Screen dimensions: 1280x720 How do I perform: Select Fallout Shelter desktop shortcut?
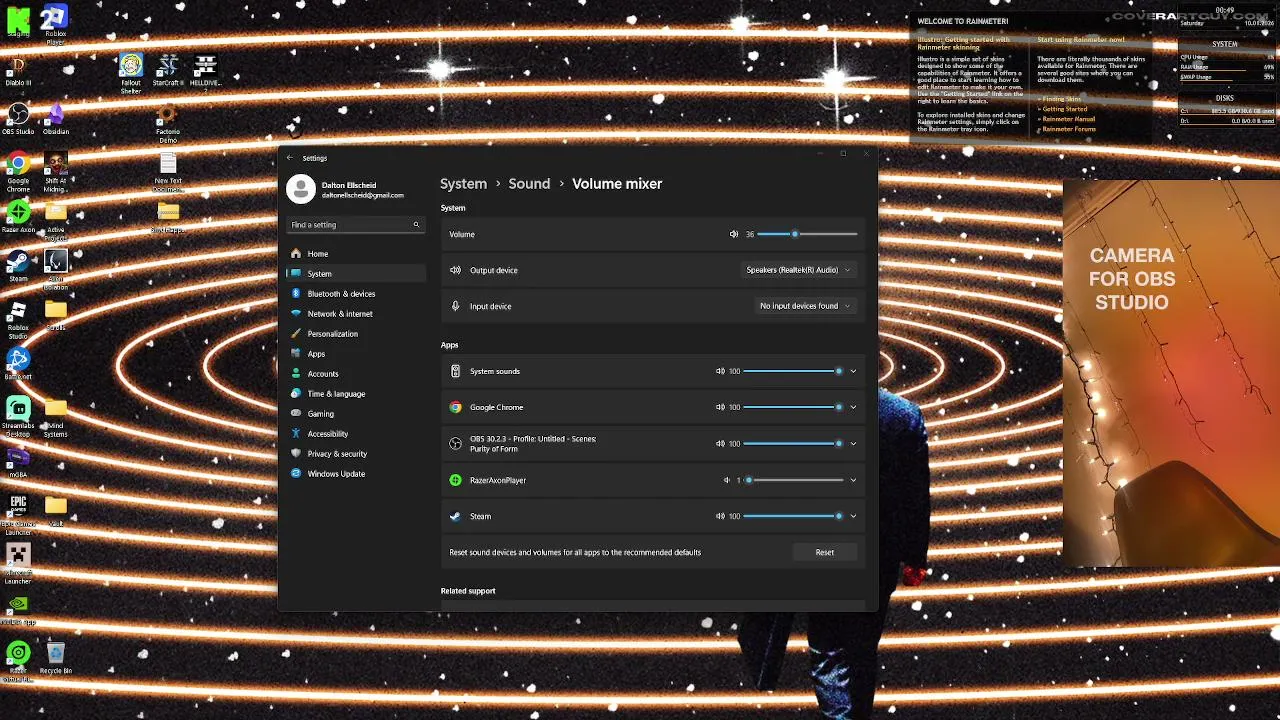(x=131, y=75)
